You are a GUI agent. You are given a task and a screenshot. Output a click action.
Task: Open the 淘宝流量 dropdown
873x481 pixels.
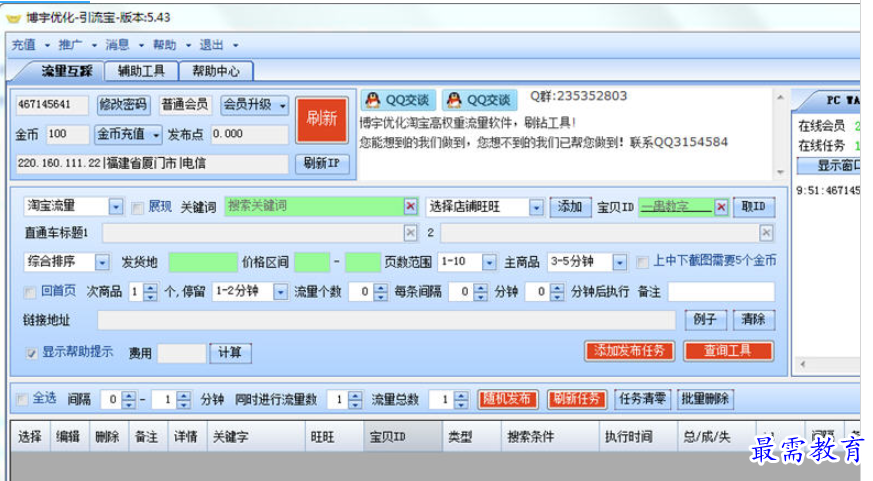coord(116,207)
